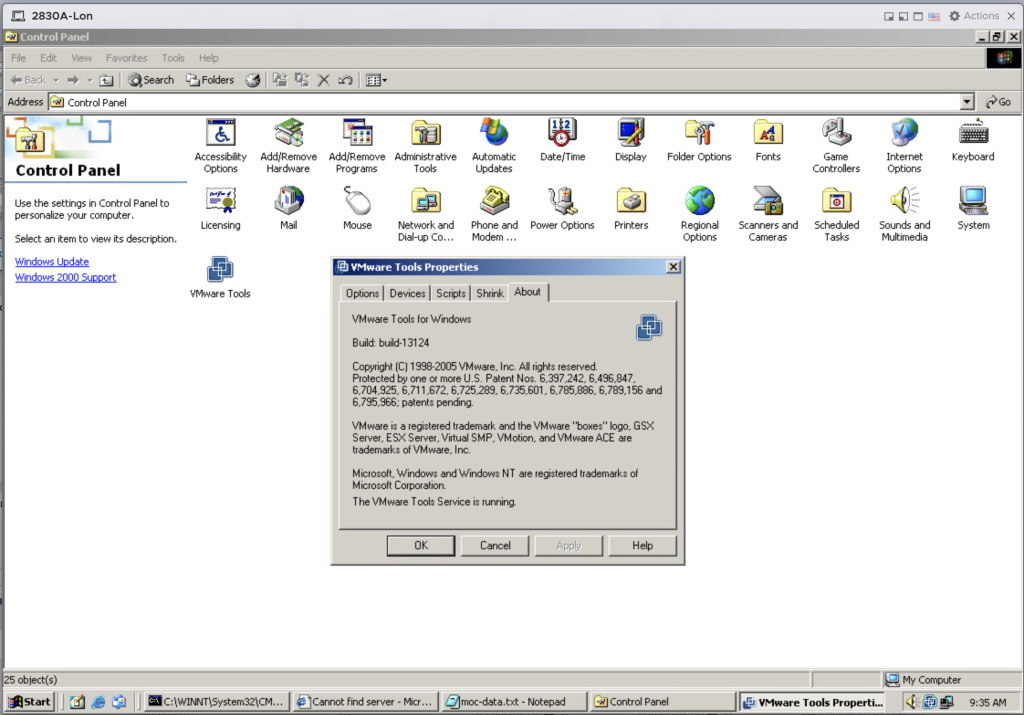The height and width of the screenshot is (715, 1024).
Task: Click Cancel in VMware Tools Properties
Action: click(495, 545)
